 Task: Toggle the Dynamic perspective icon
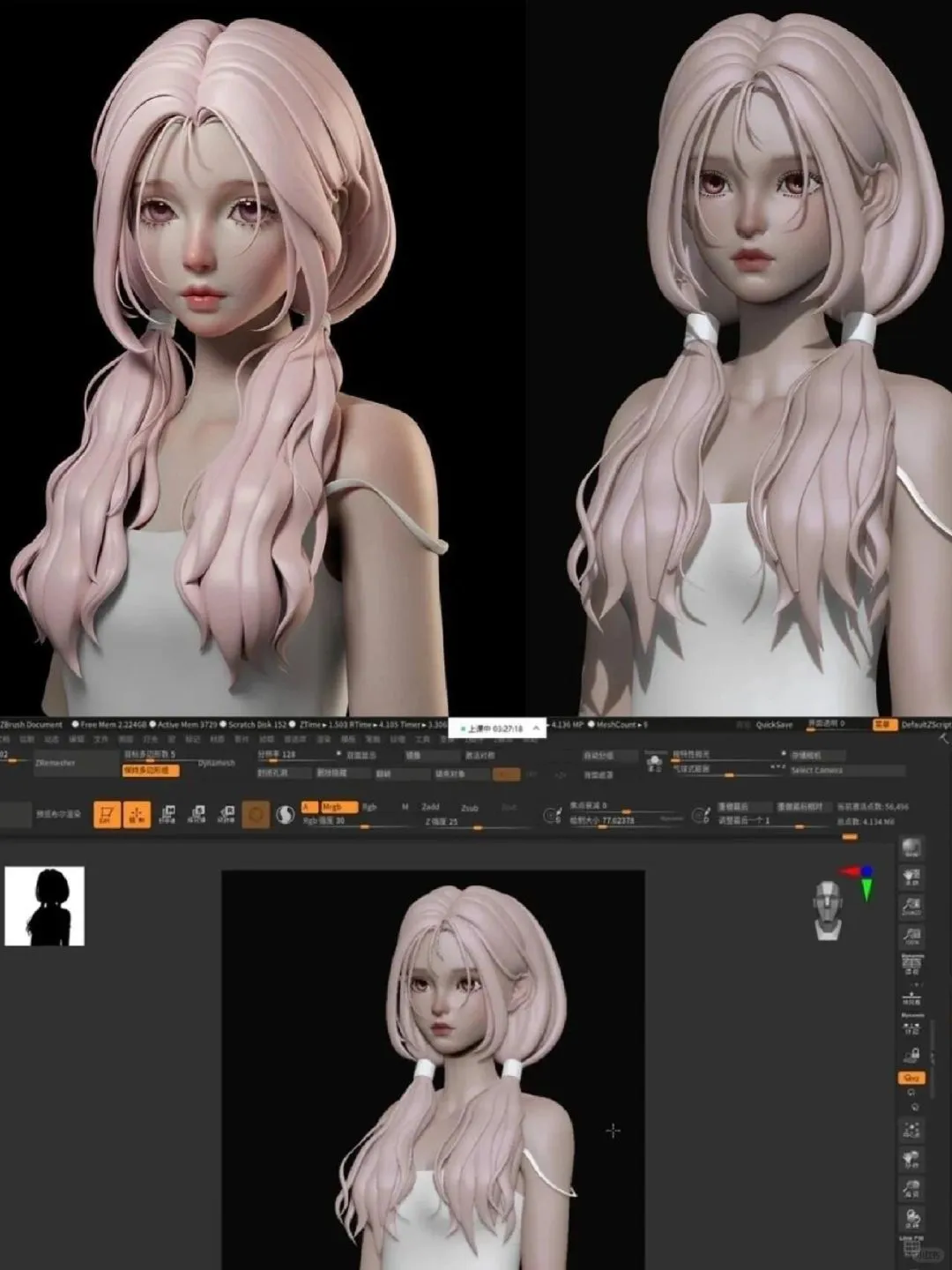(x=911, y=964)
